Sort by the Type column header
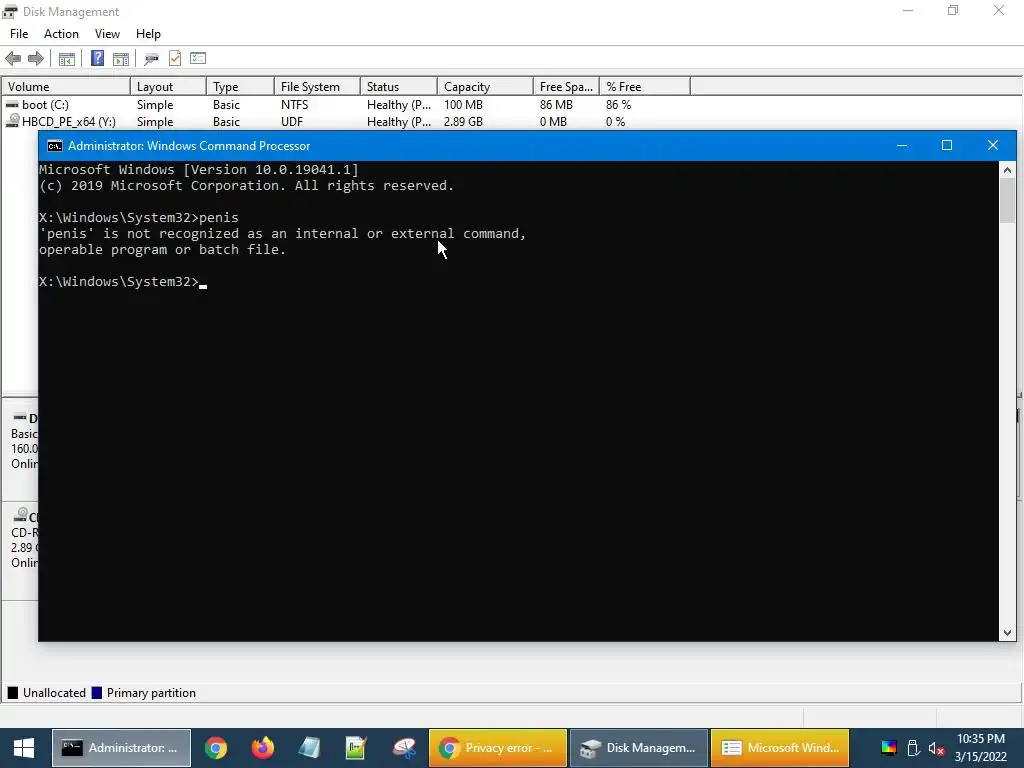Image resolution: width=1024 pixels, height=768 pixels. tap(240, 86)
